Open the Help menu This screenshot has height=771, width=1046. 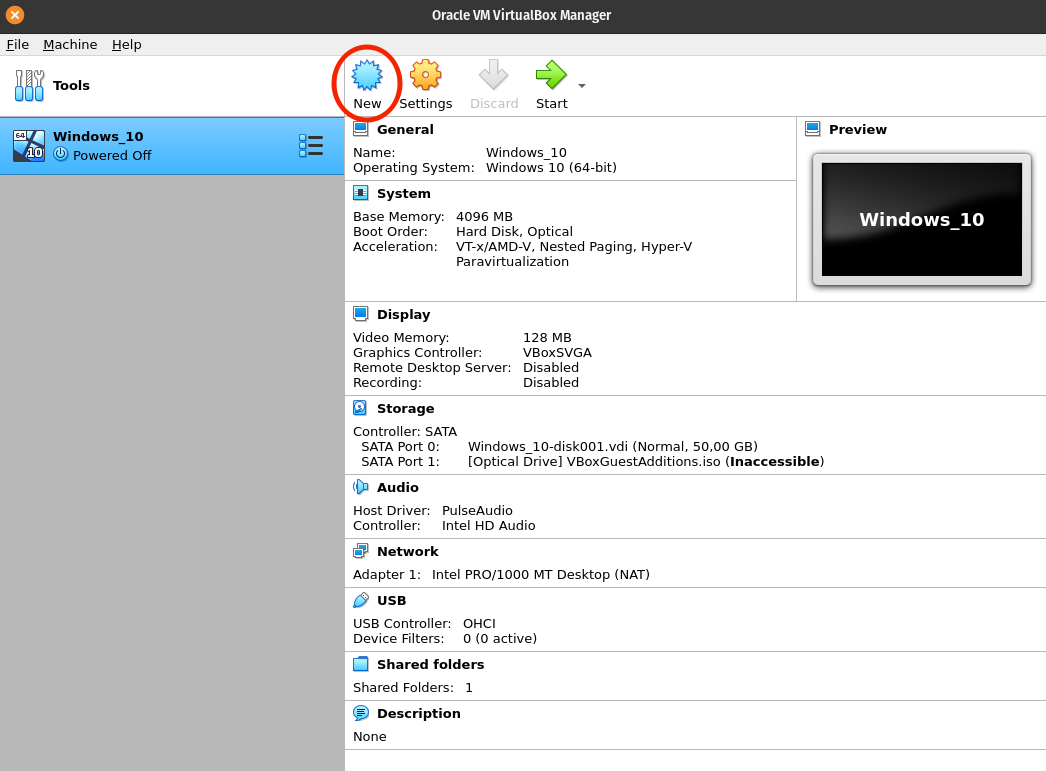[x=126, y=44]
